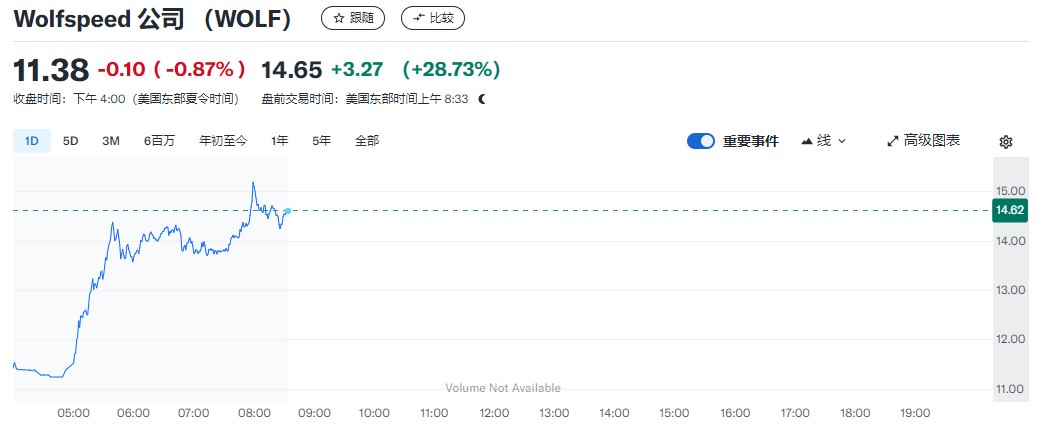The width and height of the screenshot is (1048, 442).
Task: Select the 5D time range tab
Action: coord(71,141)
